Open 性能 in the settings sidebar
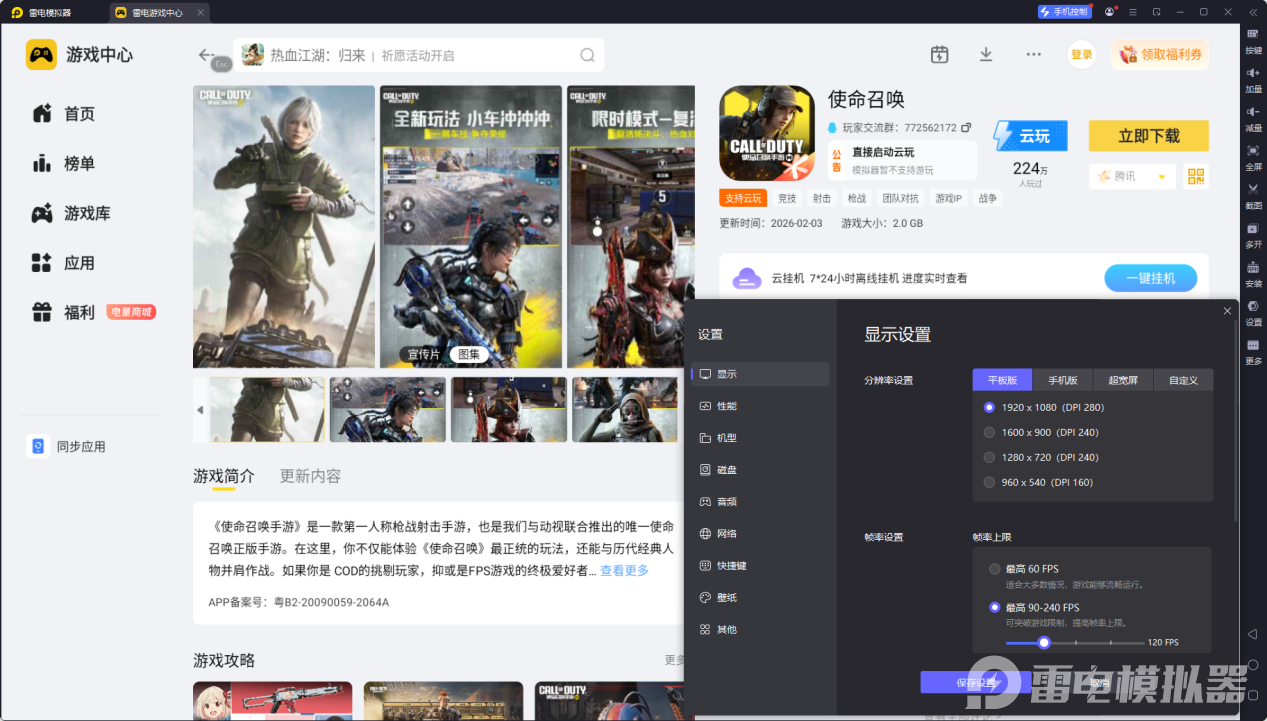This screenshot has height=721, width=1267. [x=726, y=406]
